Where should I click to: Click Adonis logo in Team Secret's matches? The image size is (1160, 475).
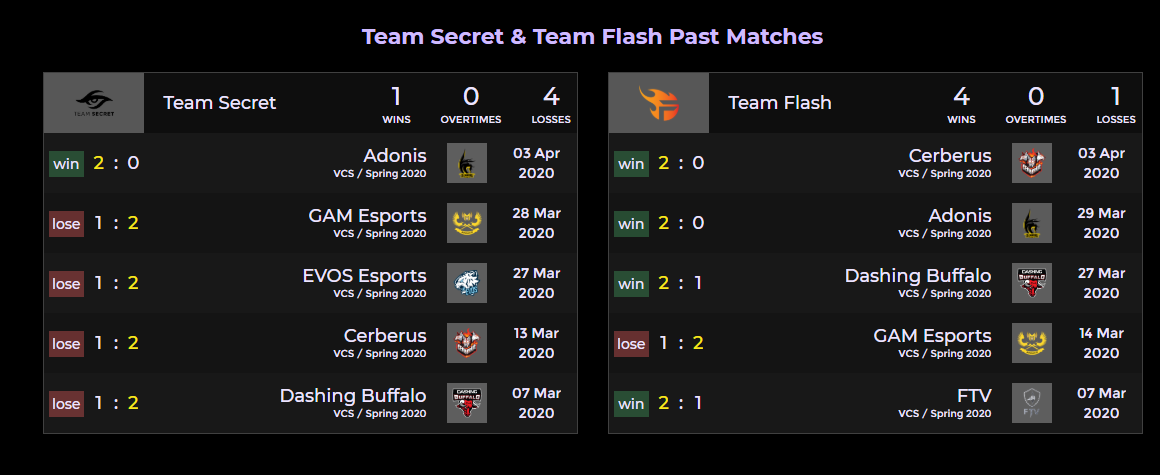(x=467, y=163)
